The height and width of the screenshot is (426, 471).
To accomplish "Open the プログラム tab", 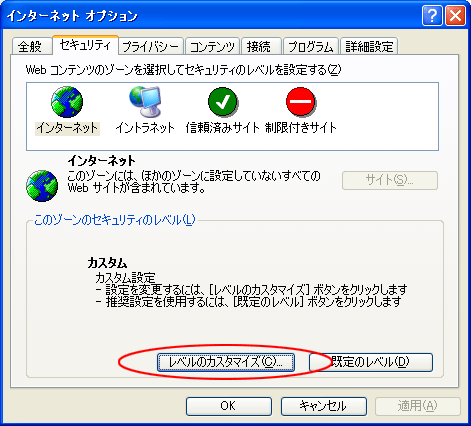I will pos(311,46).
